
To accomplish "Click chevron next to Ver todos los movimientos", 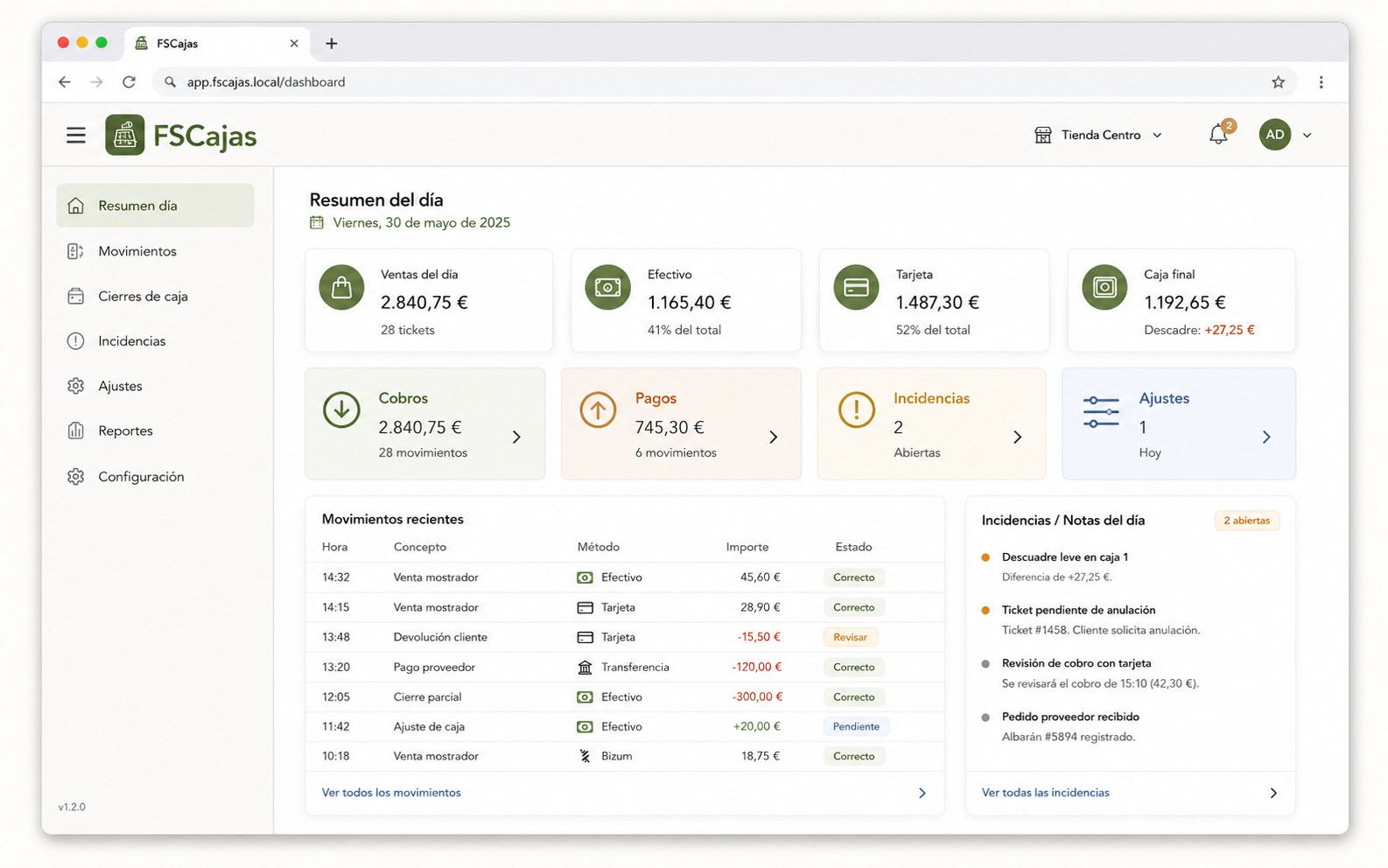I will pos(922,793).
